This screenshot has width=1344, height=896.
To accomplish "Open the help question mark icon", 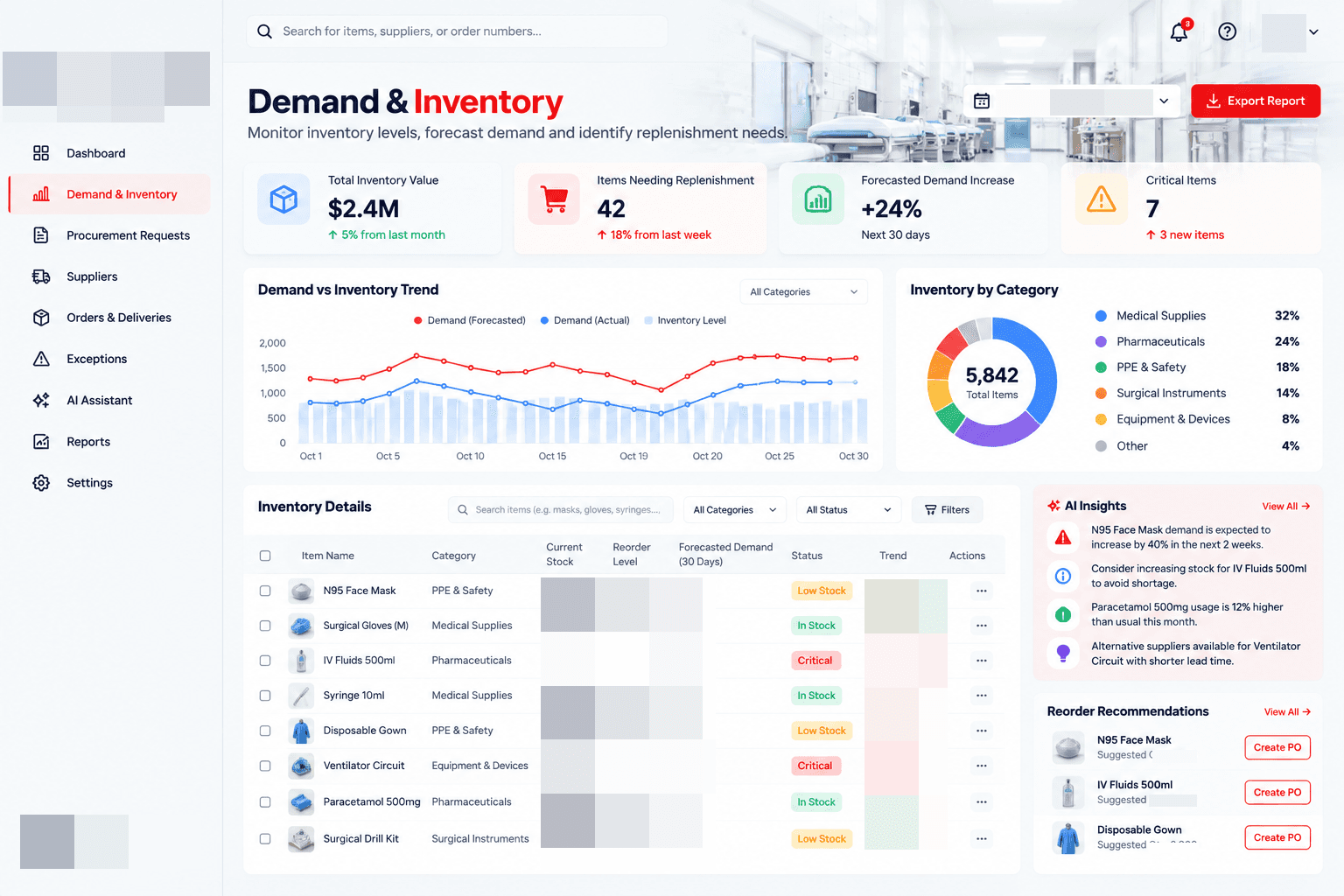I will click(1228, 31).
